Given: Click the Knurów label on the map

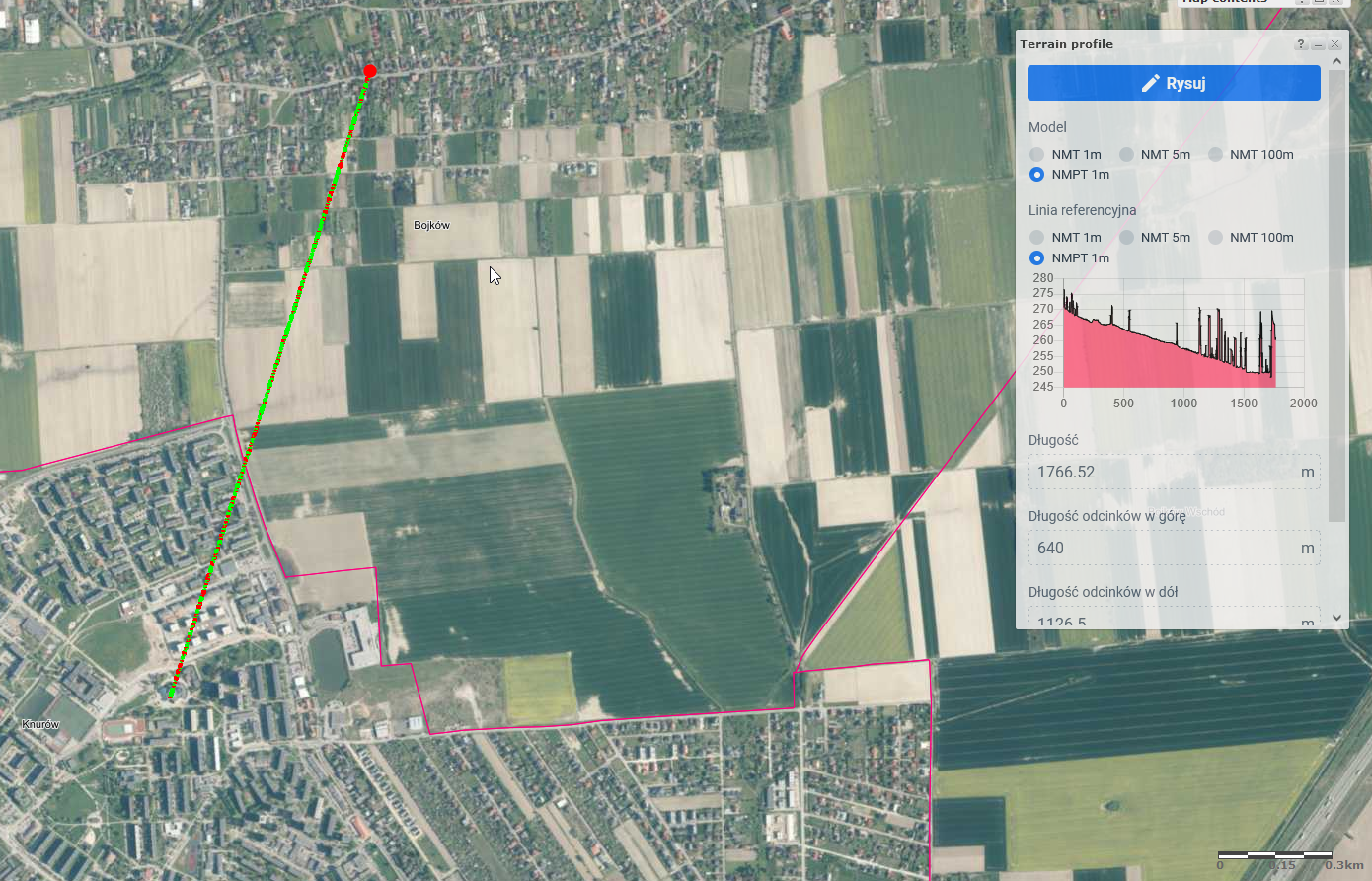Looking at the screenshot, I should (x=40, y=724).
